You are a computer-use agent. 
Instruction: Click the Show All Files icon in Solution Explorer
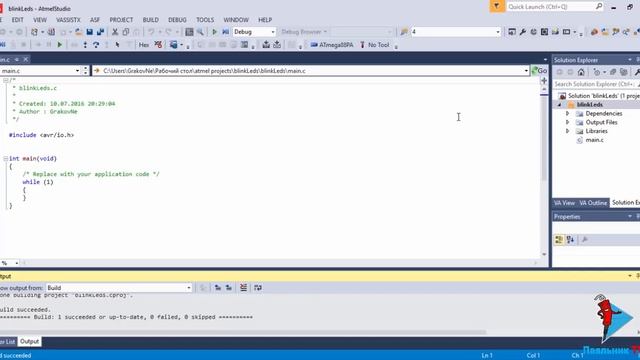(x=624, y=72)
